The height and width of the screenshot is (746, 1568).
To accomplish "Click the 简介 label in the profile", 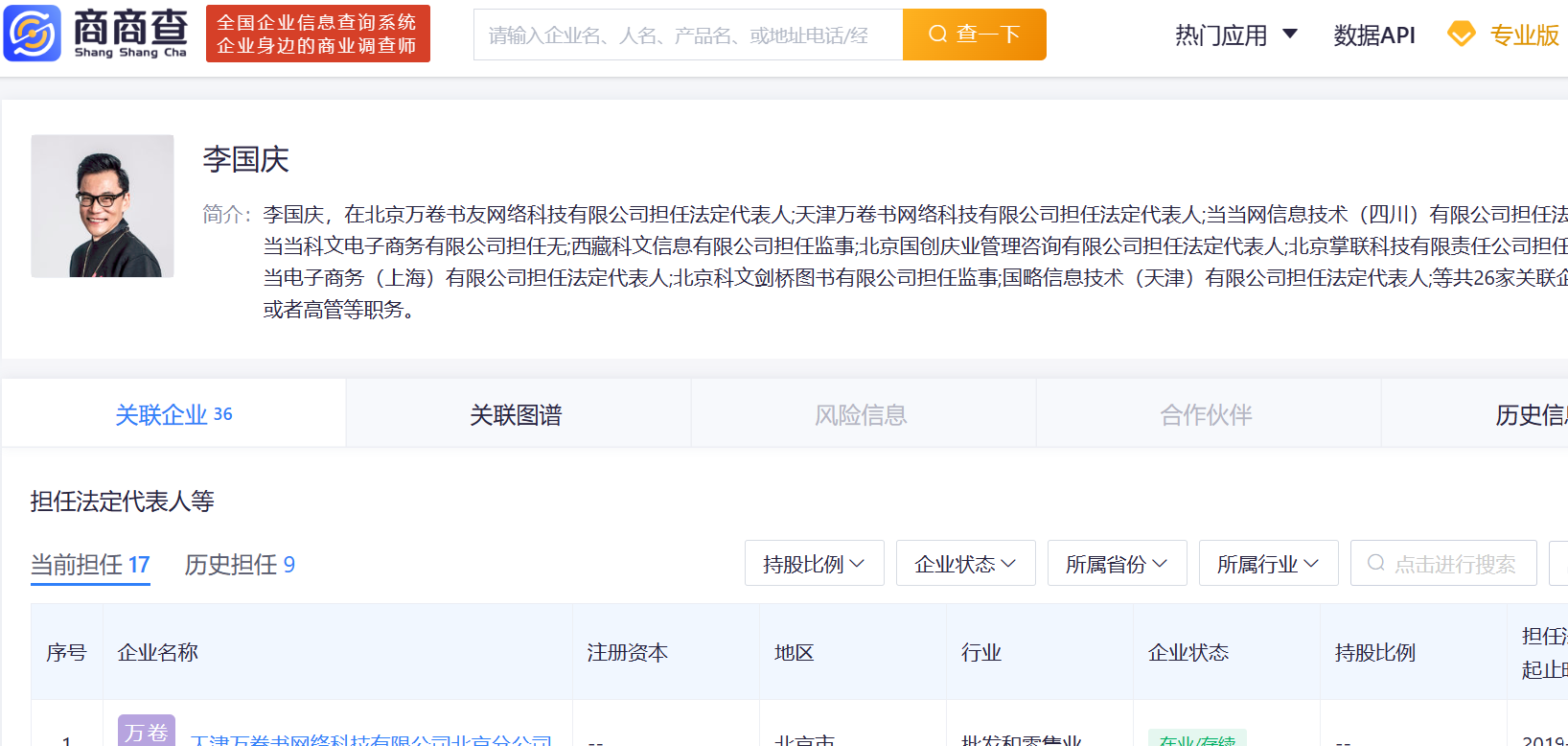I will point(226,214).
